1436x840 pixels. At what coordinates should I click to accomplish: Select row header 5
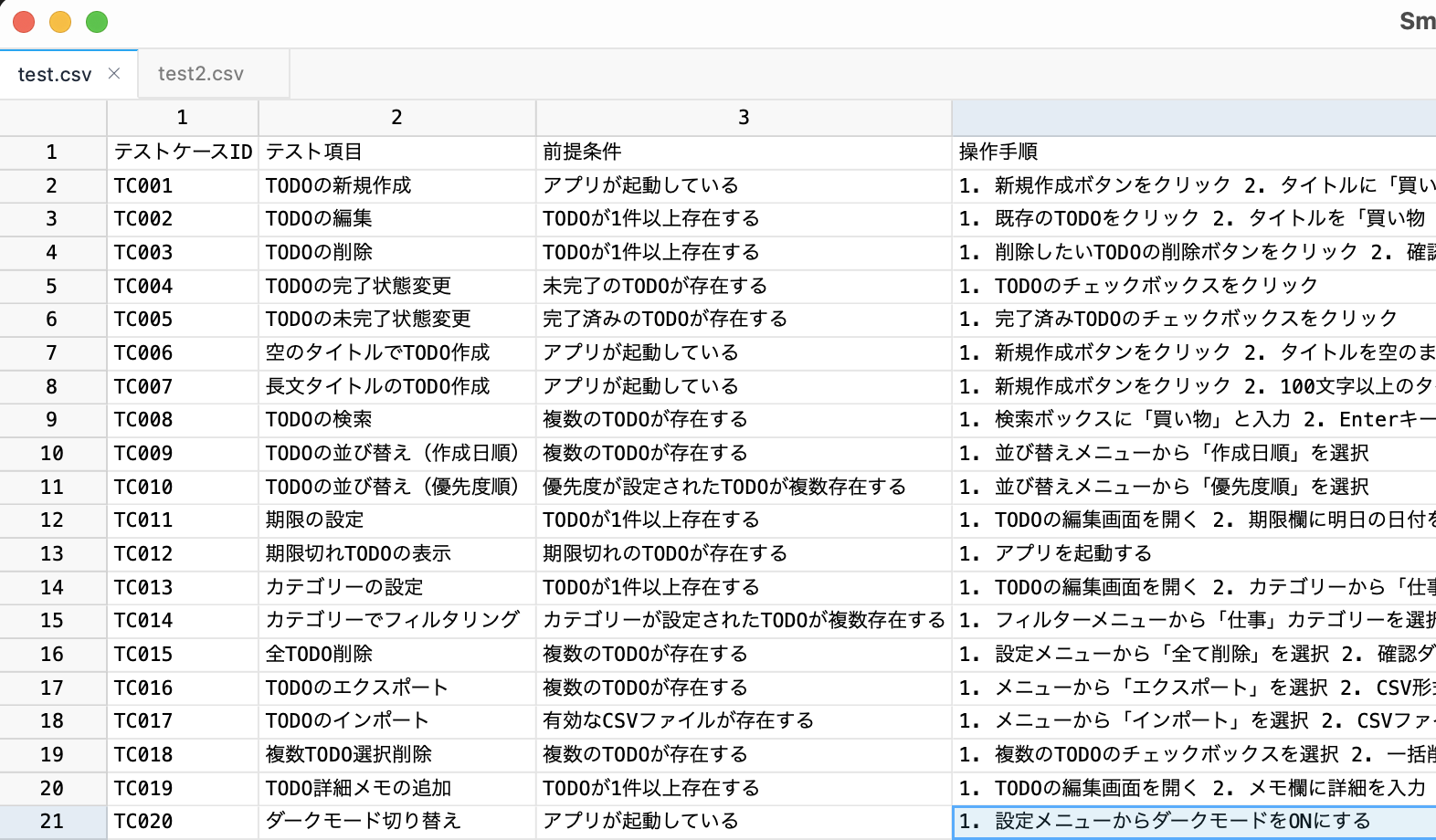pyautogui.click(x=53, y=287)
